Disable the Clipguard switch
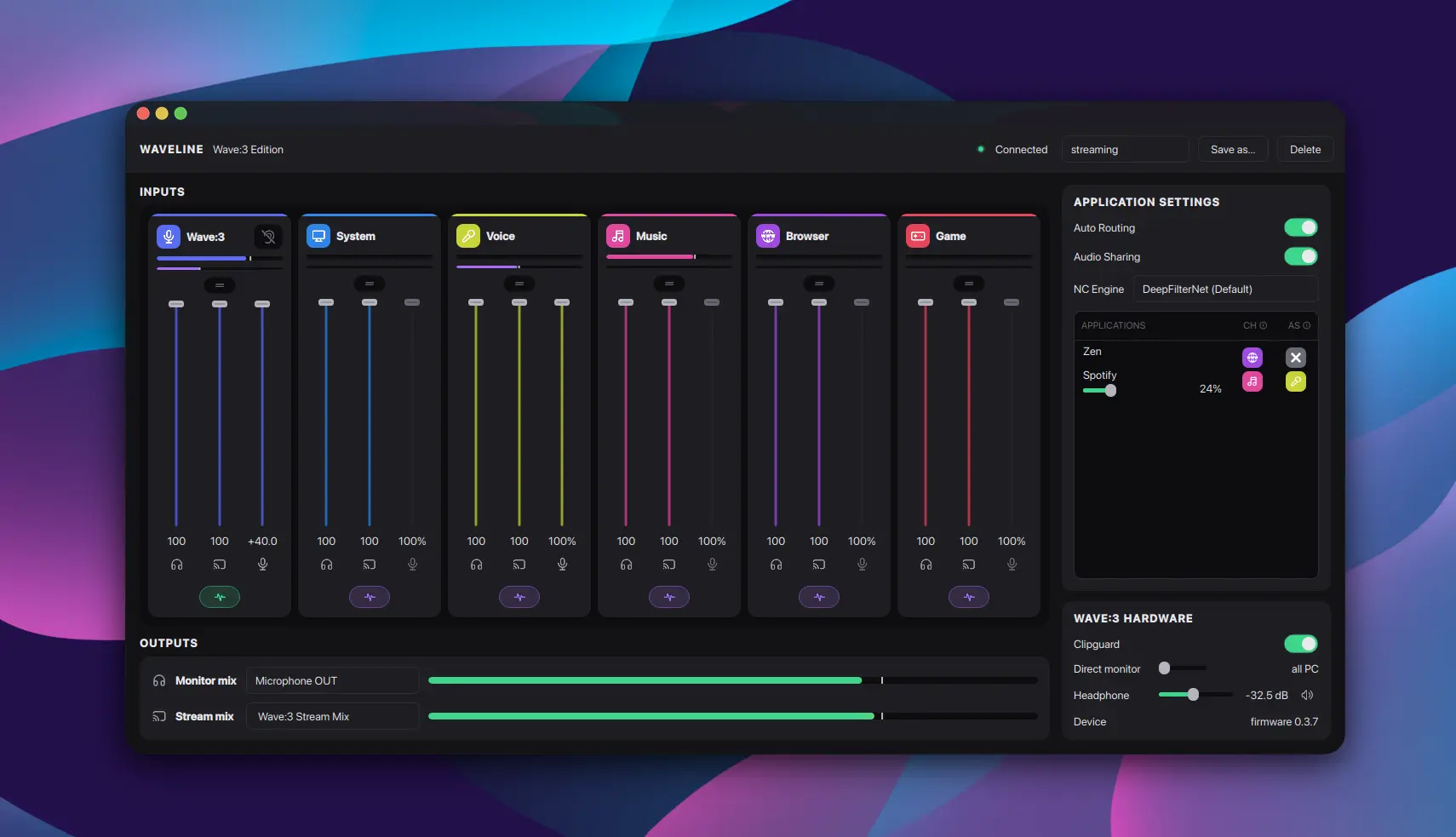Image resolution: width=1456 pixels, height=837 pixels. click(1301, 644)
